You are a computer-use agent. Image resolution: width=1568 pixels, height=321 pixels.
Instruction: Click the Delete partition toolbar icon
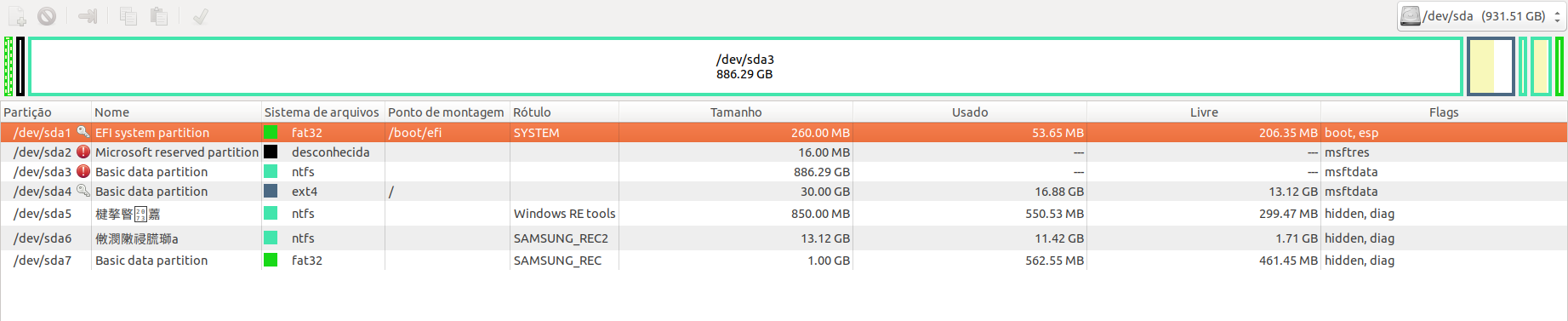(47, 16)
